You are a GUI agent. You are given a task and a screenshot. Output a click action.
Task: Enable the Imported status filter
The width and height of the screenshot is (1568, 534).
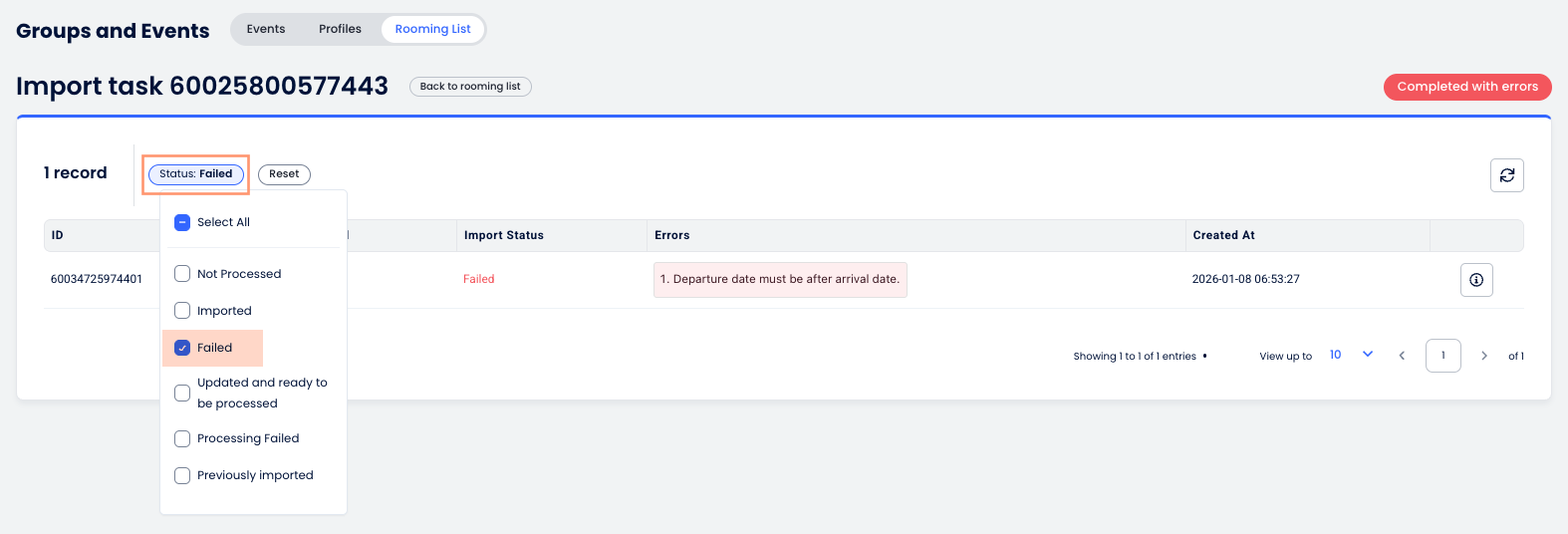(x=182, y=311)
